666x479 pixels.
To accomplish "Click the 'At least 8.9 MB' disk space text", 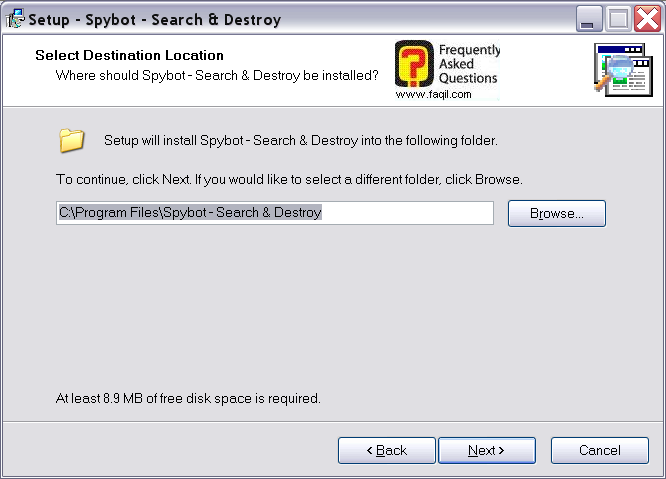I will (188, 398).
